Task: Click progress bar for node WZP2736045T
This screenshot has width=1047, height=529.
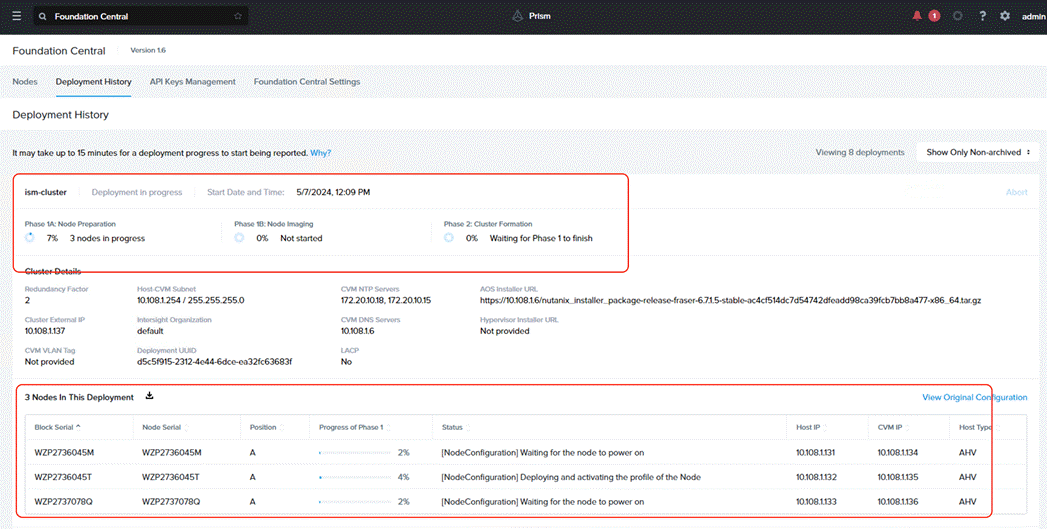Action: coord(355,477)
